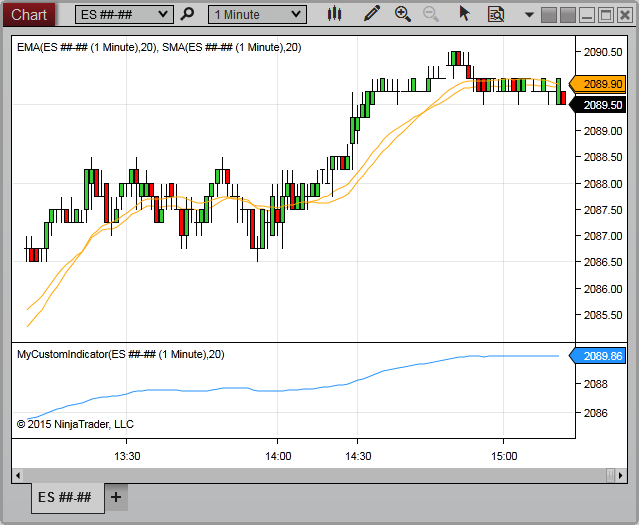Click the horizontal scrollbar left arrow
Image resolution: width=639 pixels, height=525 pixels.
(x=16, y=474)
